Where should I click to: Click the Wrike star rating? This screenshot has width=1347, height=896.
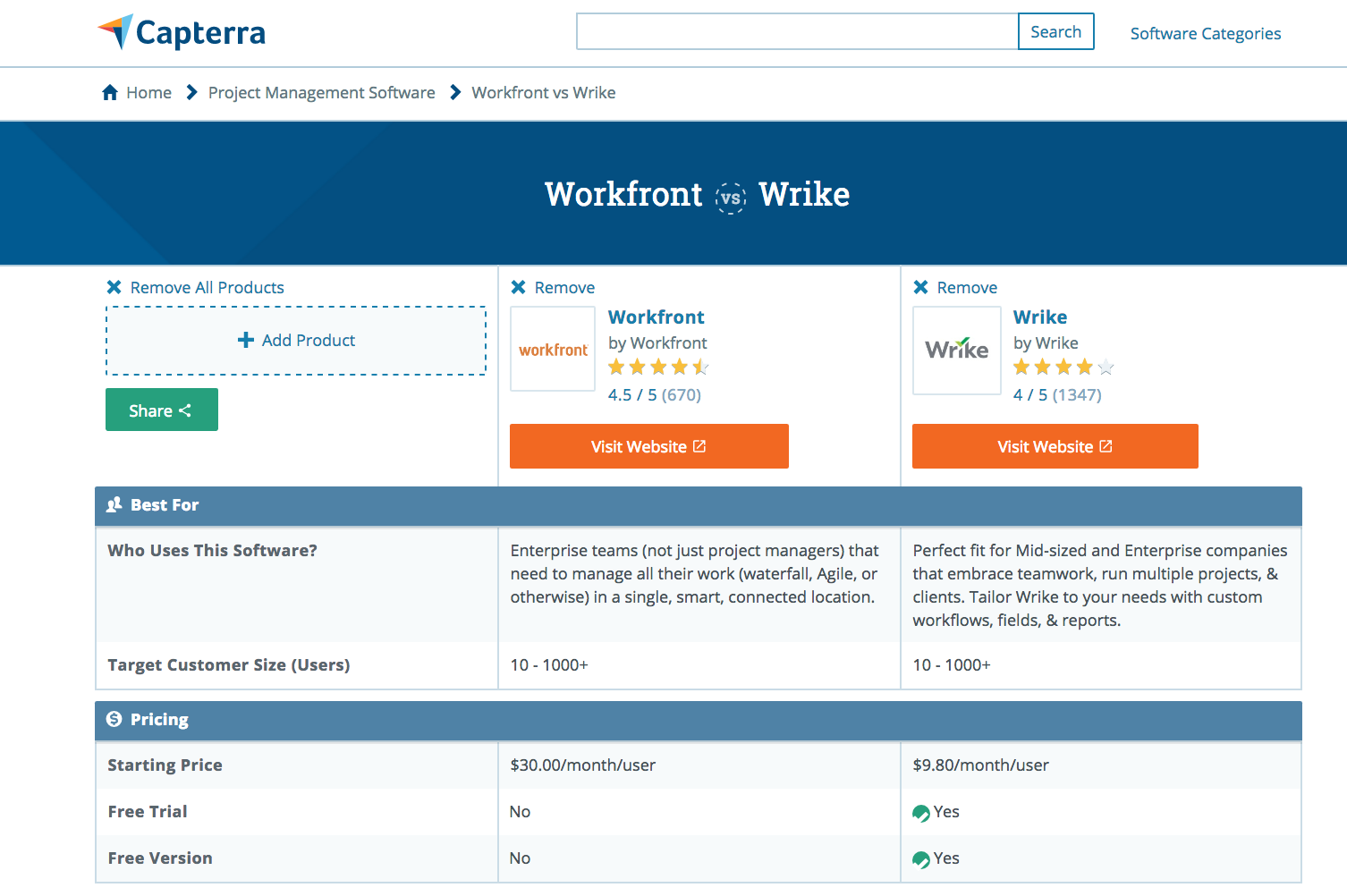point(1063,367)
